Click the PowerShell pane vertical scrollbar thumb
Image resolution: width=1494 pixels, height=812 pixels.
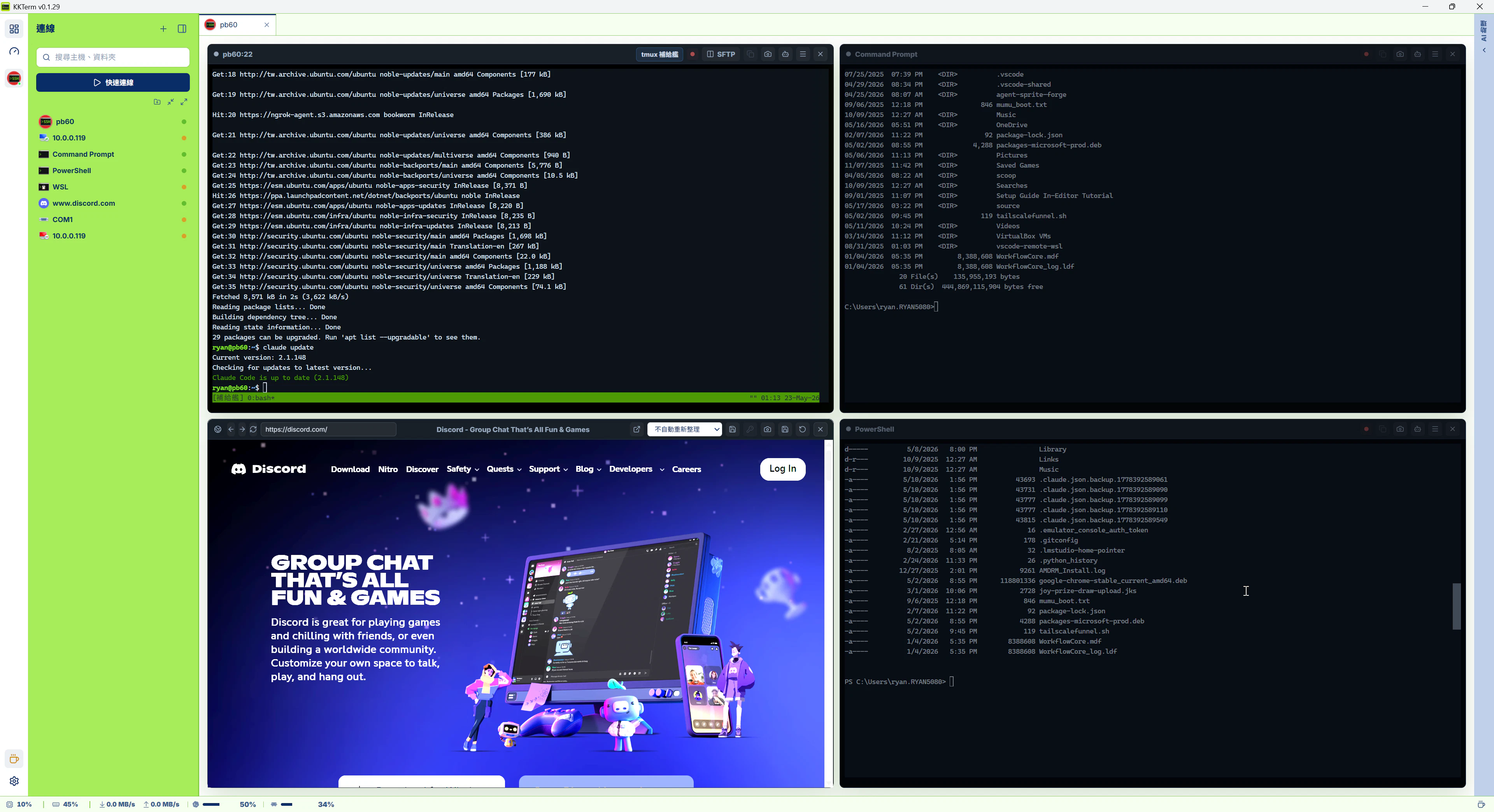1456,606
